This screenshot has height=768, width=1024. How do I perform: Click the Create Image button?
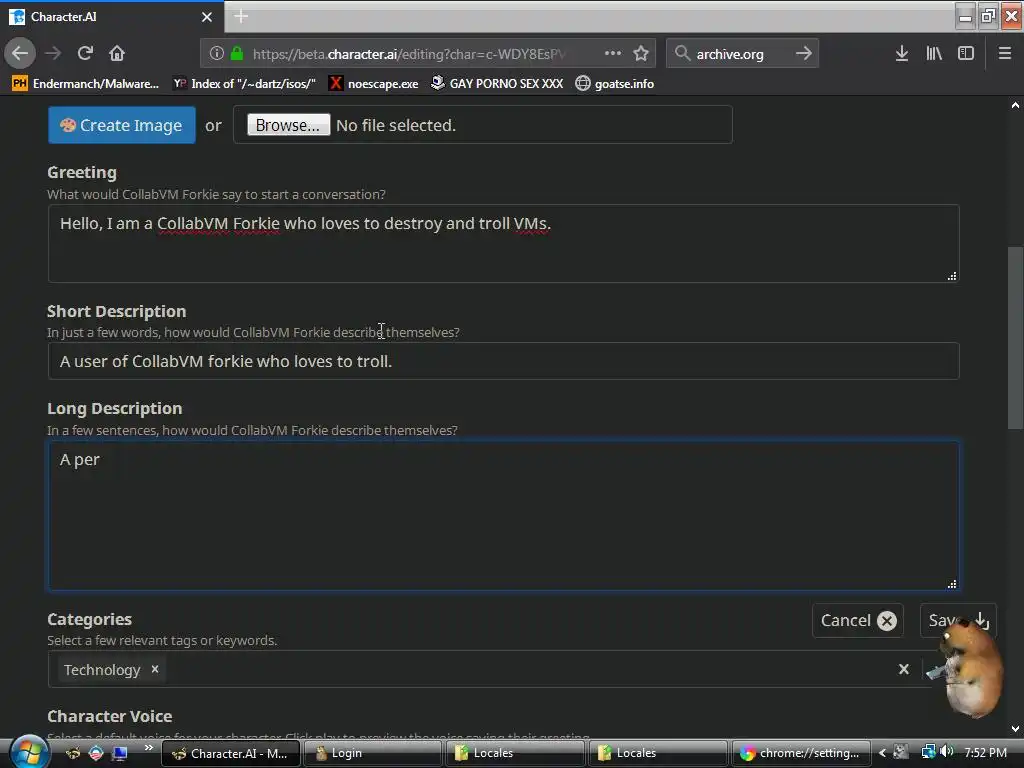(x=121, y=125)
